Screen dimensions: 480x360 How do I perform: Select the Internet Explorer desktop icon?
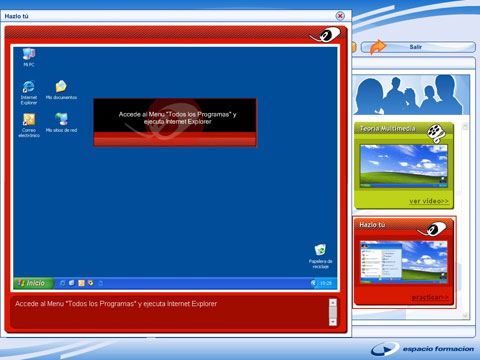point(29,92)
